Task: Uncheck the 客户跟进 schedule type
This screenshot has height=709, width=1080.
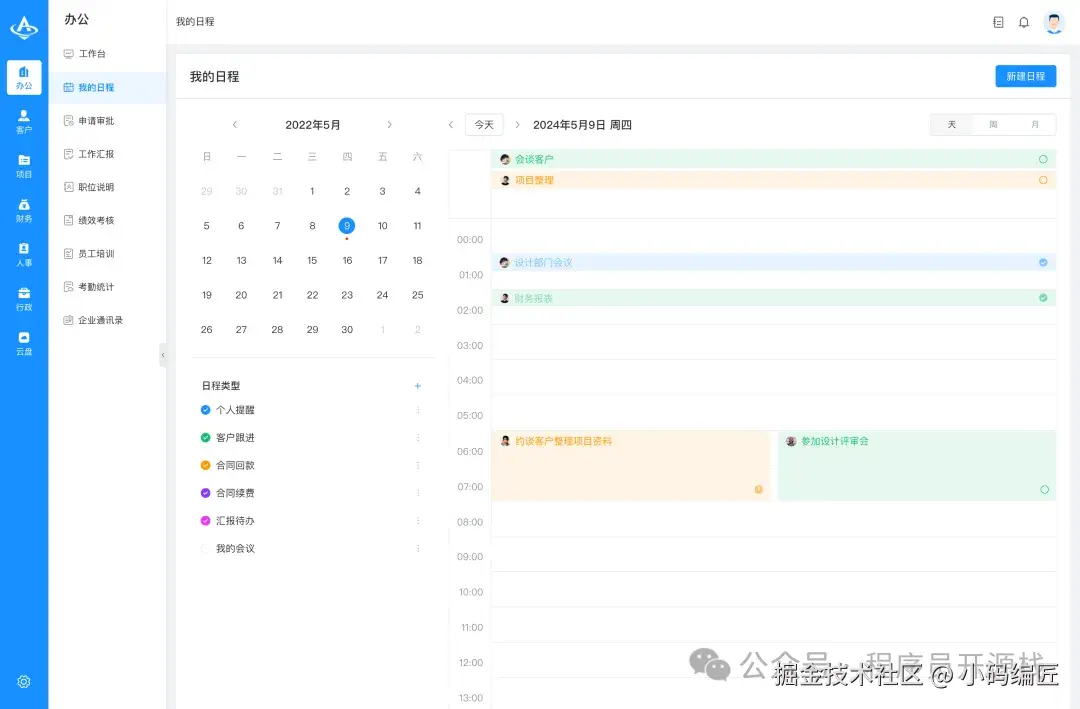Action: [204, 437]
